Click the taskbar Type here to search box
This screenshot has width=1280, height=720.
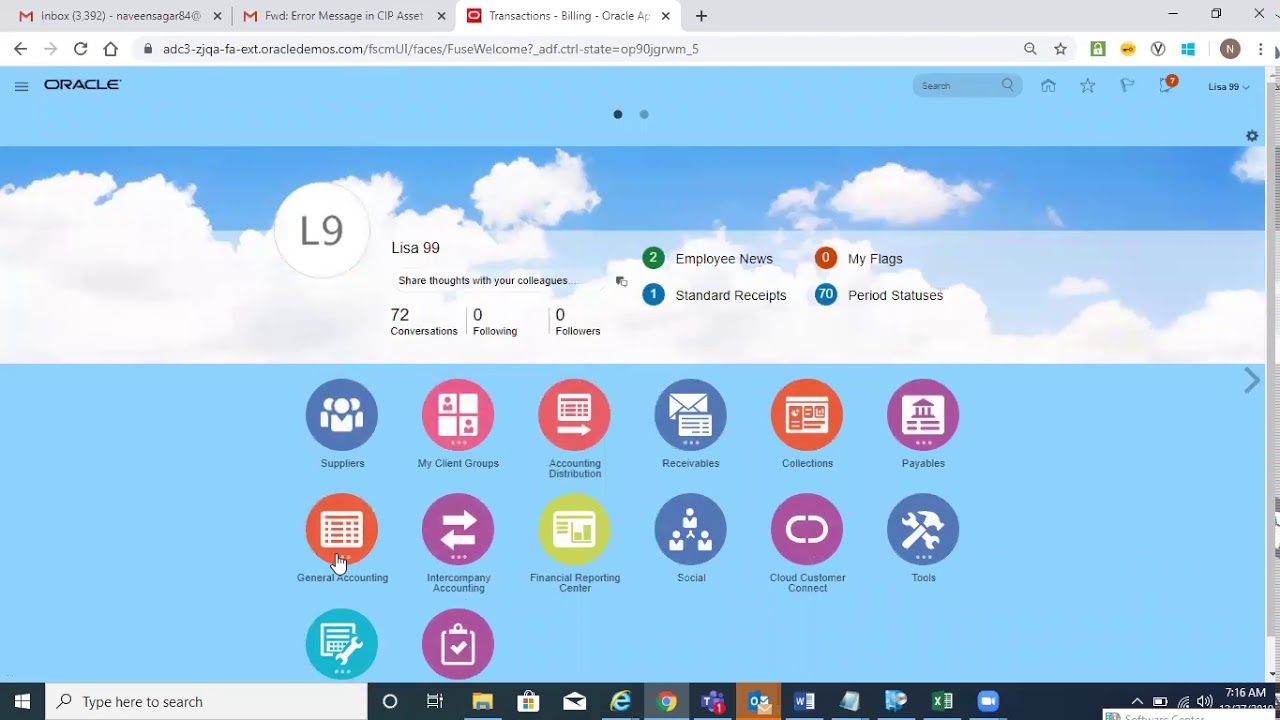(207, 701)
